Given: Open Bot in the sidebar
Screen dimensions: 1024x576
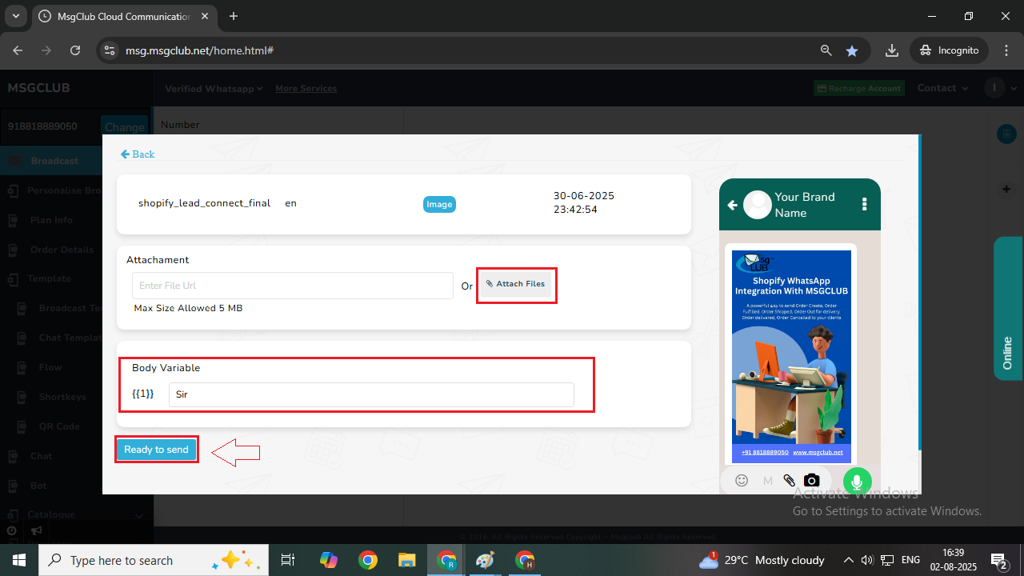Looking at the screenshot, I should (39, 485).
